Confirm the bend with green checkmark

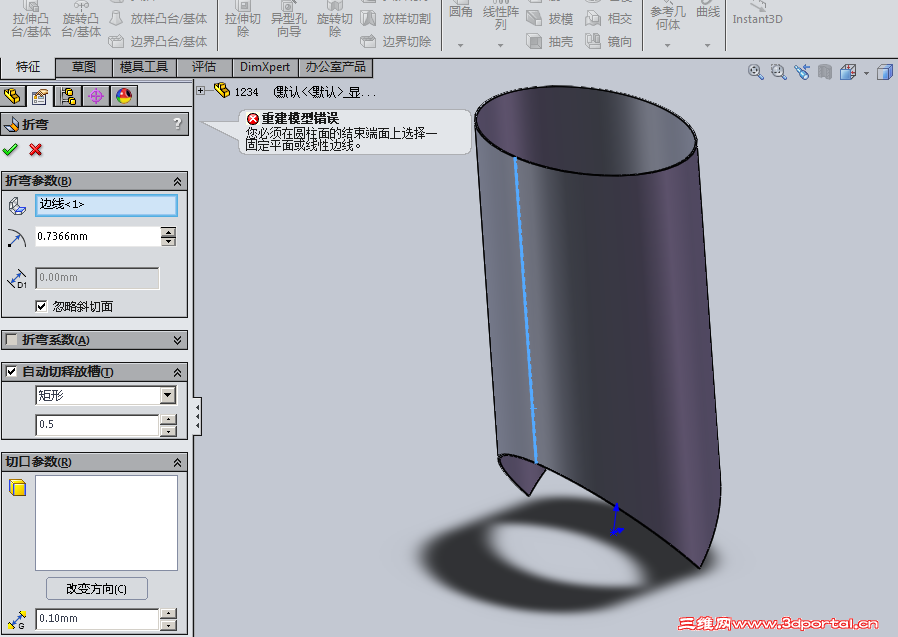point(10,150)
